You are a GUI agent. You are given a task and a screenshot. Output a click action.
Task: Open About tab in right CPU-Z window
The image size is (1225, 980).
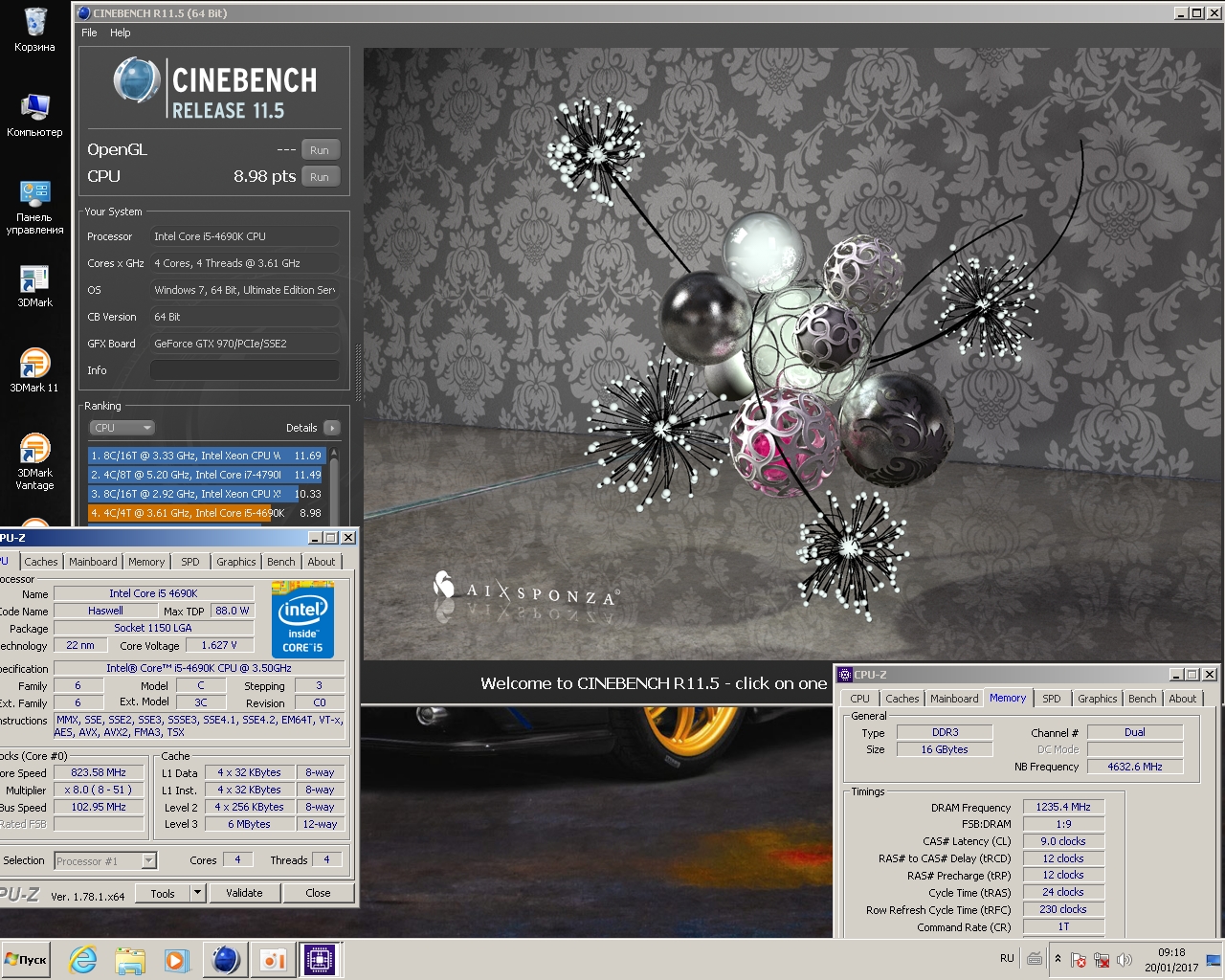(x=1183, y=699)
